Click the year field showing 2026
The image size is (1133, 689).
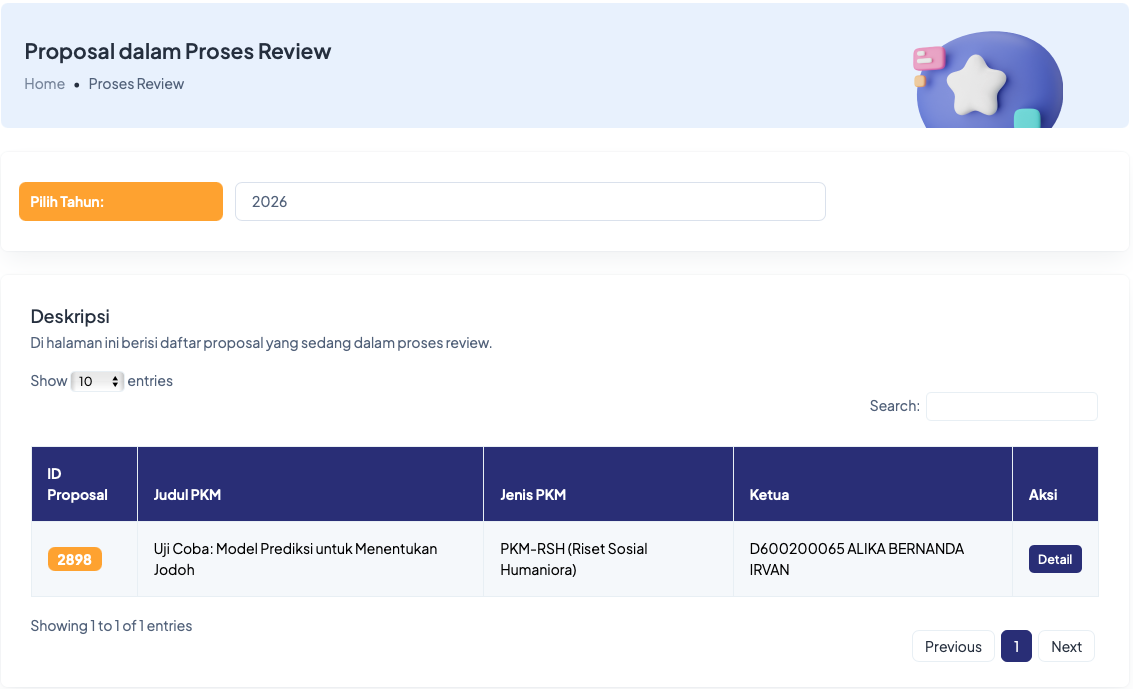click(530, 202)
